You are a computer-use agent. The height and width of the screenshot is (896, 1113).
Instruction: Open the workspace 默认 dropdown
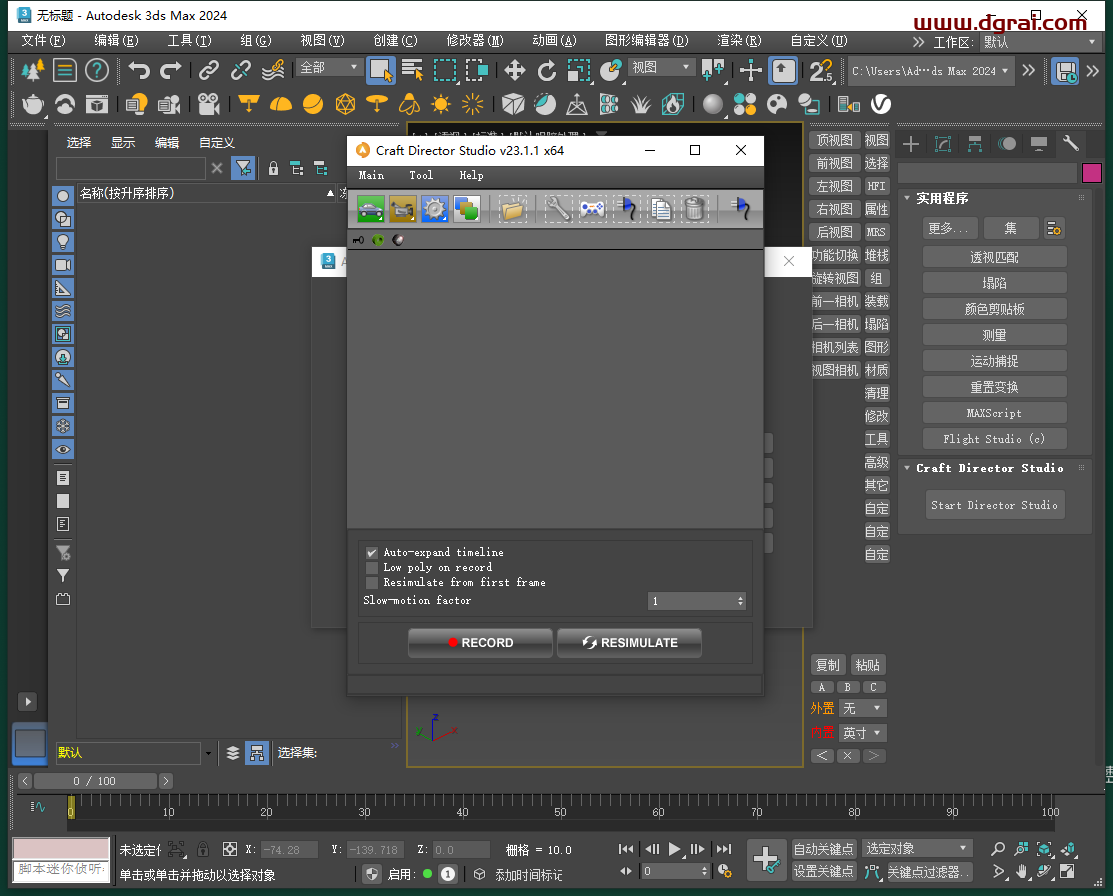pyautogui.click(x=1040, y=42)
